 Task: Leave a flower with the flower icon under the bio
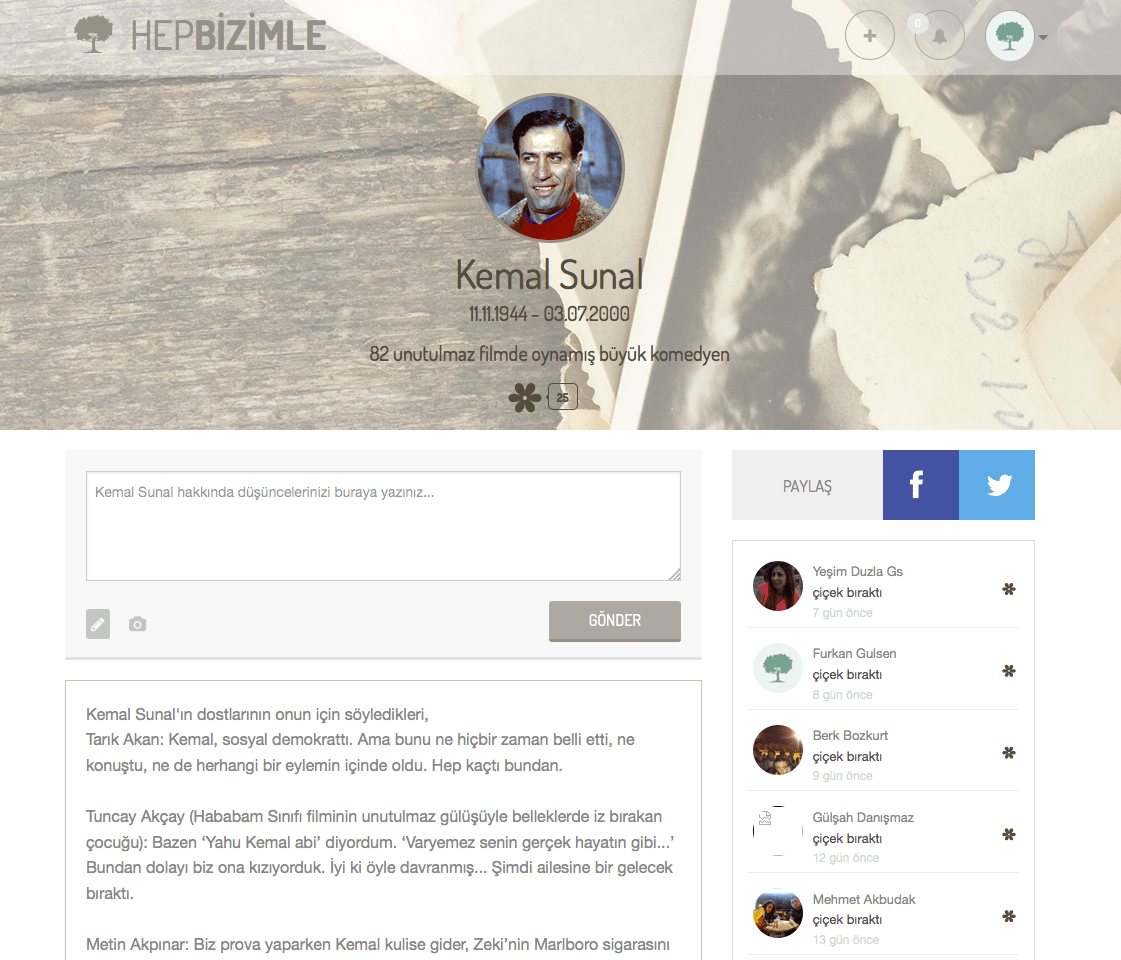525,397
